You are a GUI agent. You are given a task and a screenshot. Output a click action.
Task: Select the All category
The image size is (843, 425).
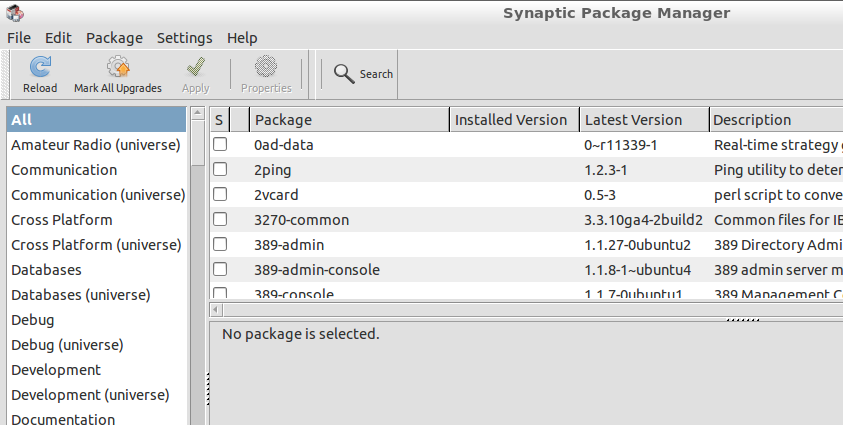pyautogui.click(x=96, y=119)
